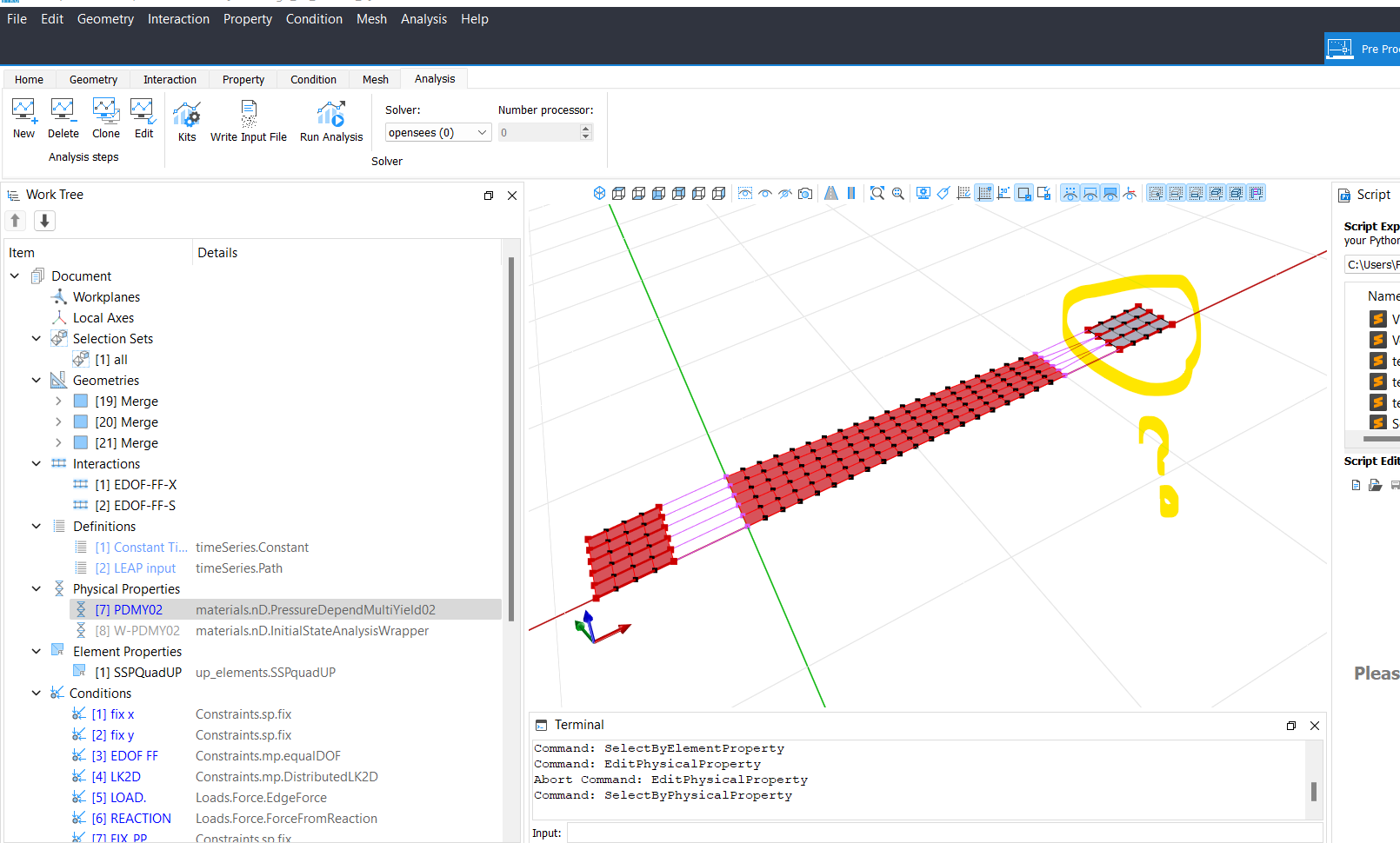
Task: Select the parallel projection icon
Action: coord(851,193)
